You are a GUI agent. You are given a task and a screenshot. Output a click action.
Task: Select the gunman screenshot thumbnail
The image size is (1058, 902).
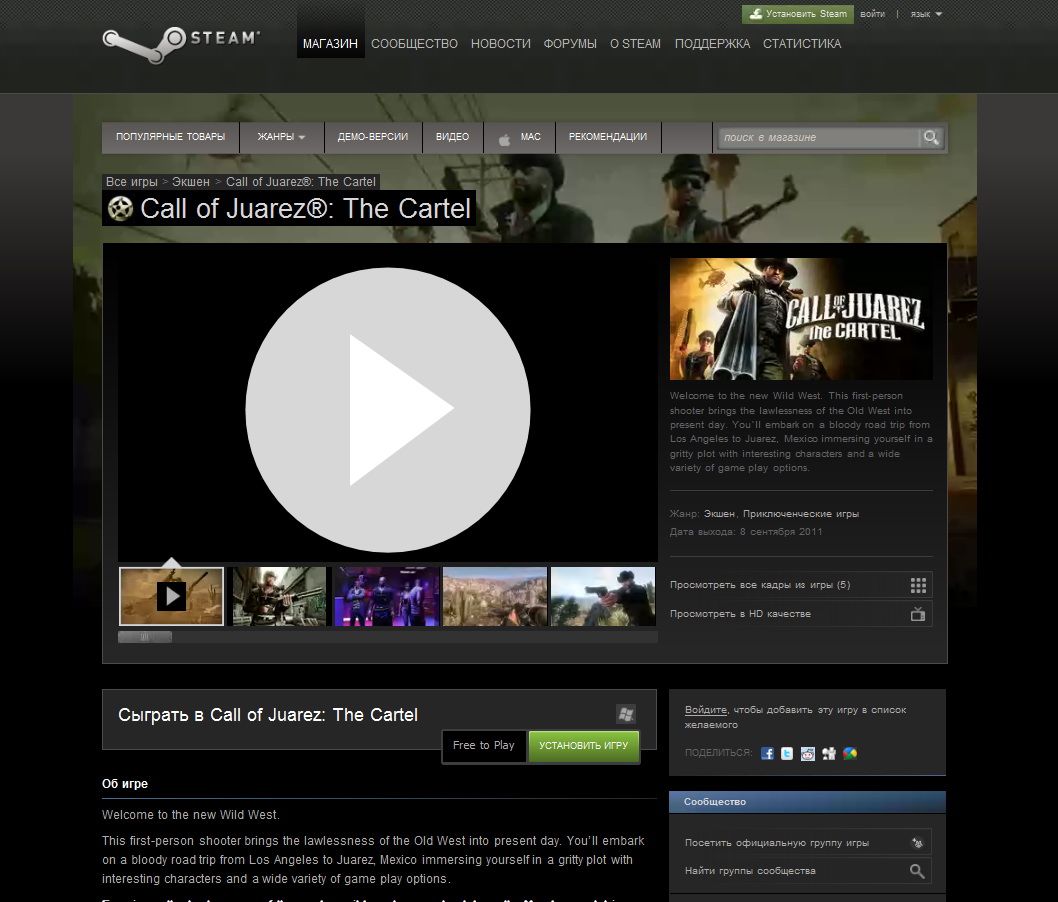click(x=279, y=596)
